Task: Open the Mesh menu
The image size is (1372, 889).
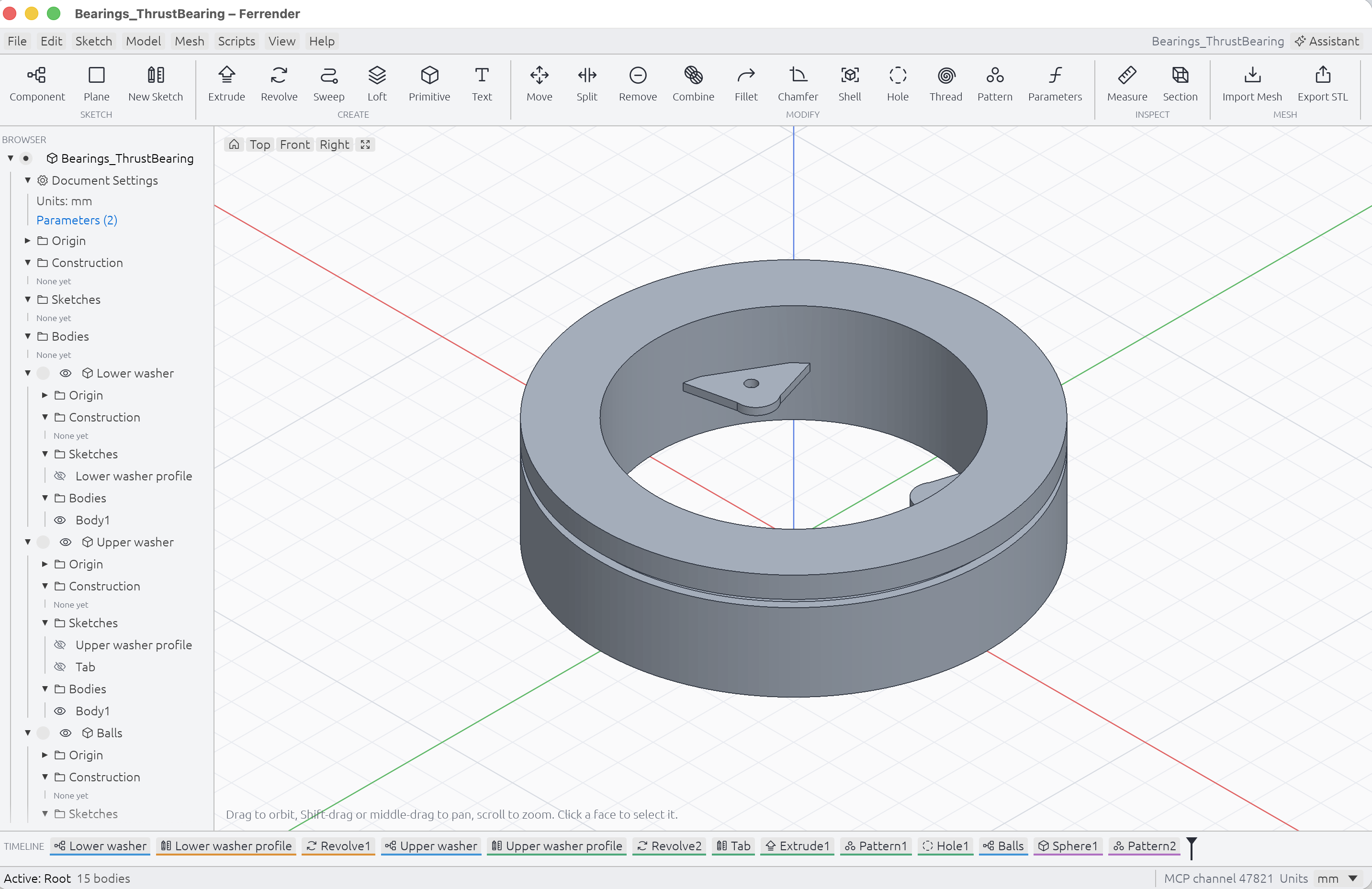Action: pyautogui.click(x=190, y=41)
